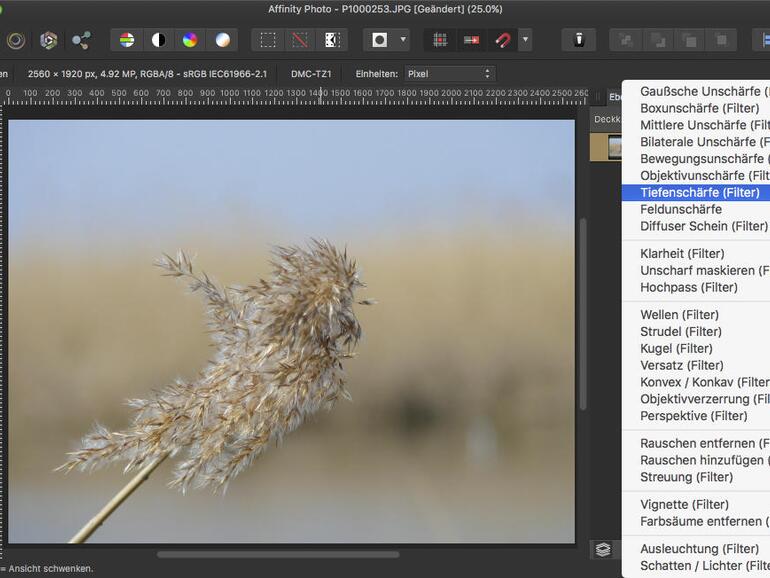Open the Einheiten Pixel dropdown
This screenshot has width=770, height=578.
pyautogui.click(x=449, y=74)
